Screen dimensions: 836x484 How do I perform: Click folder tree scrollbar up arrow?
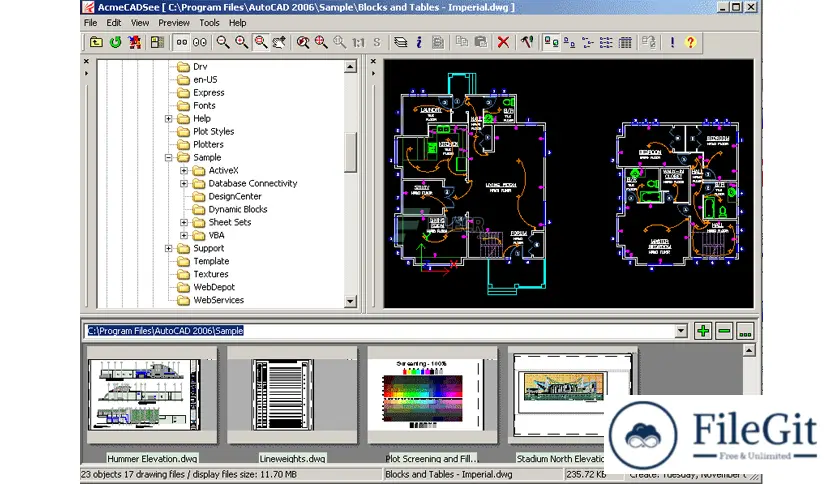350,67
